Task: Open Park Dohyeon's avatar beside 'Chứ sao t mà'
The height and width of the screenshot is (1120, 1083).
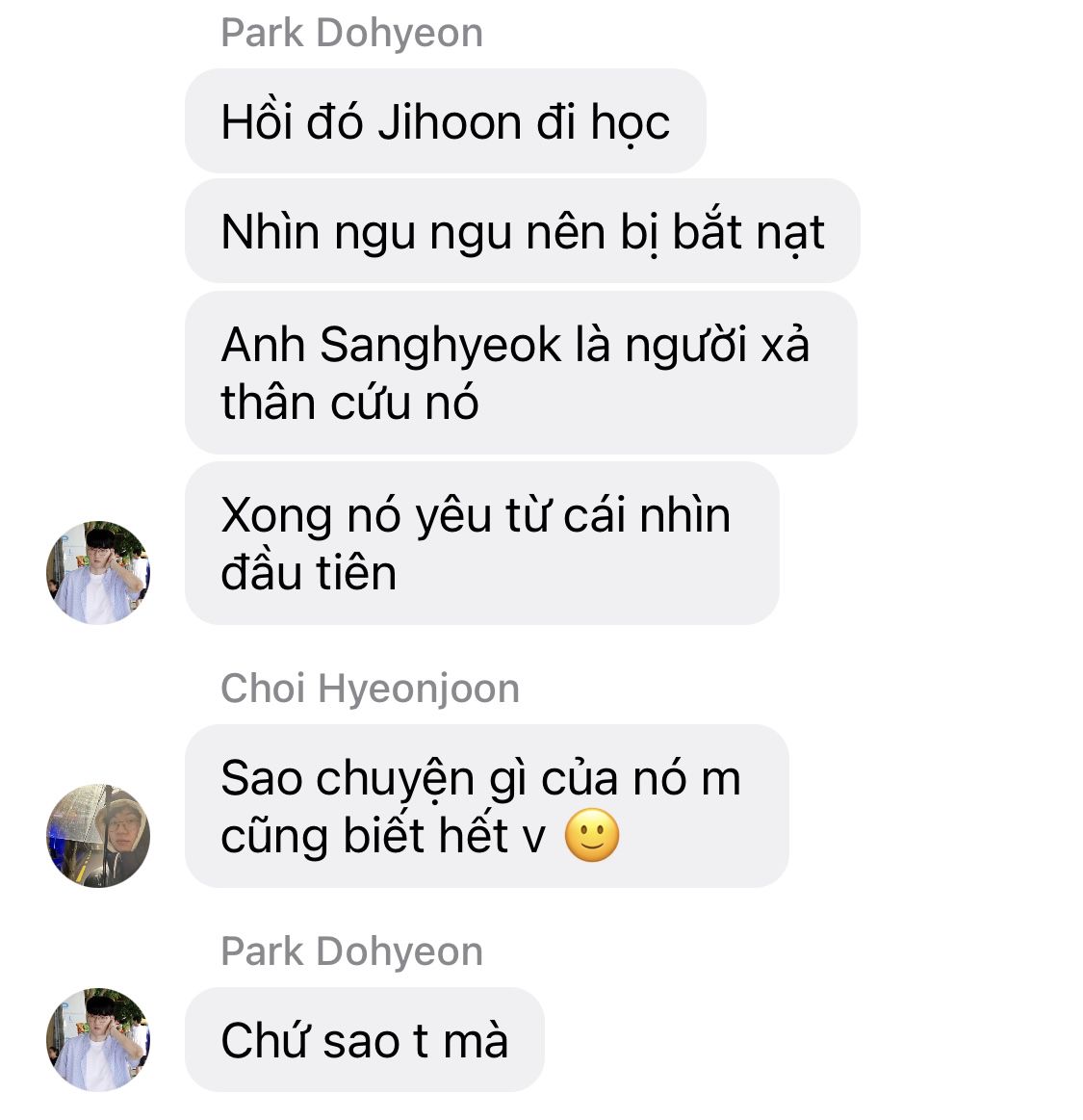Action: click(x=98, y=1039)
